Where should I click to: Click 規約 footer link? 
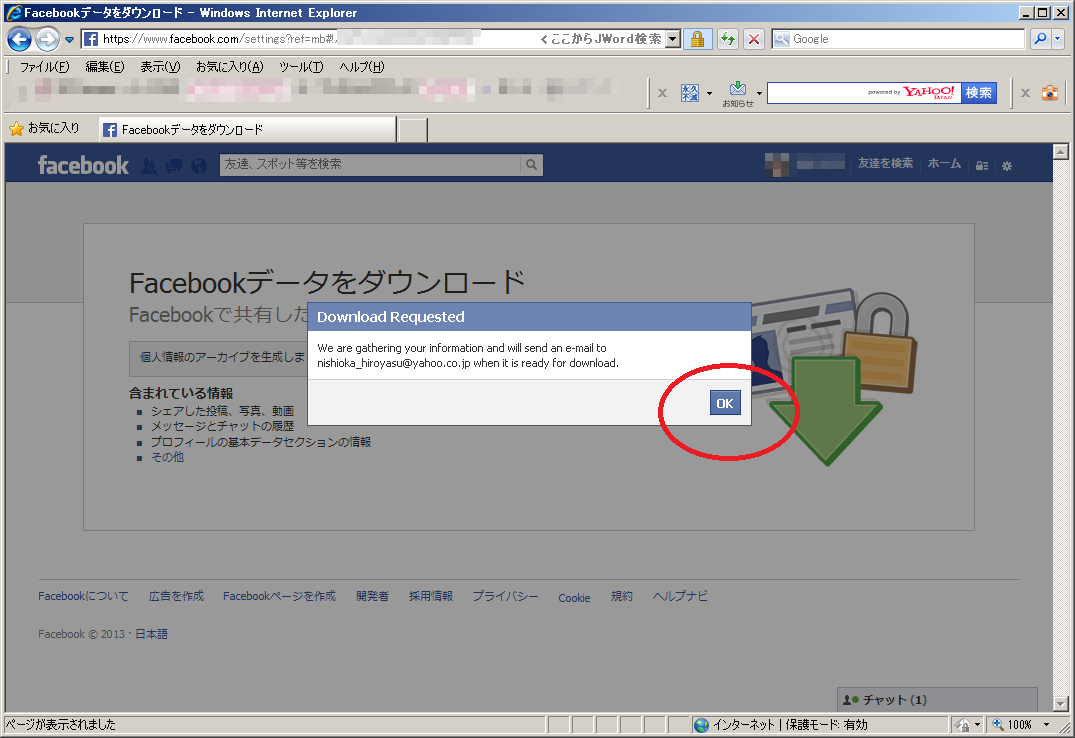[x=622, y=596]
